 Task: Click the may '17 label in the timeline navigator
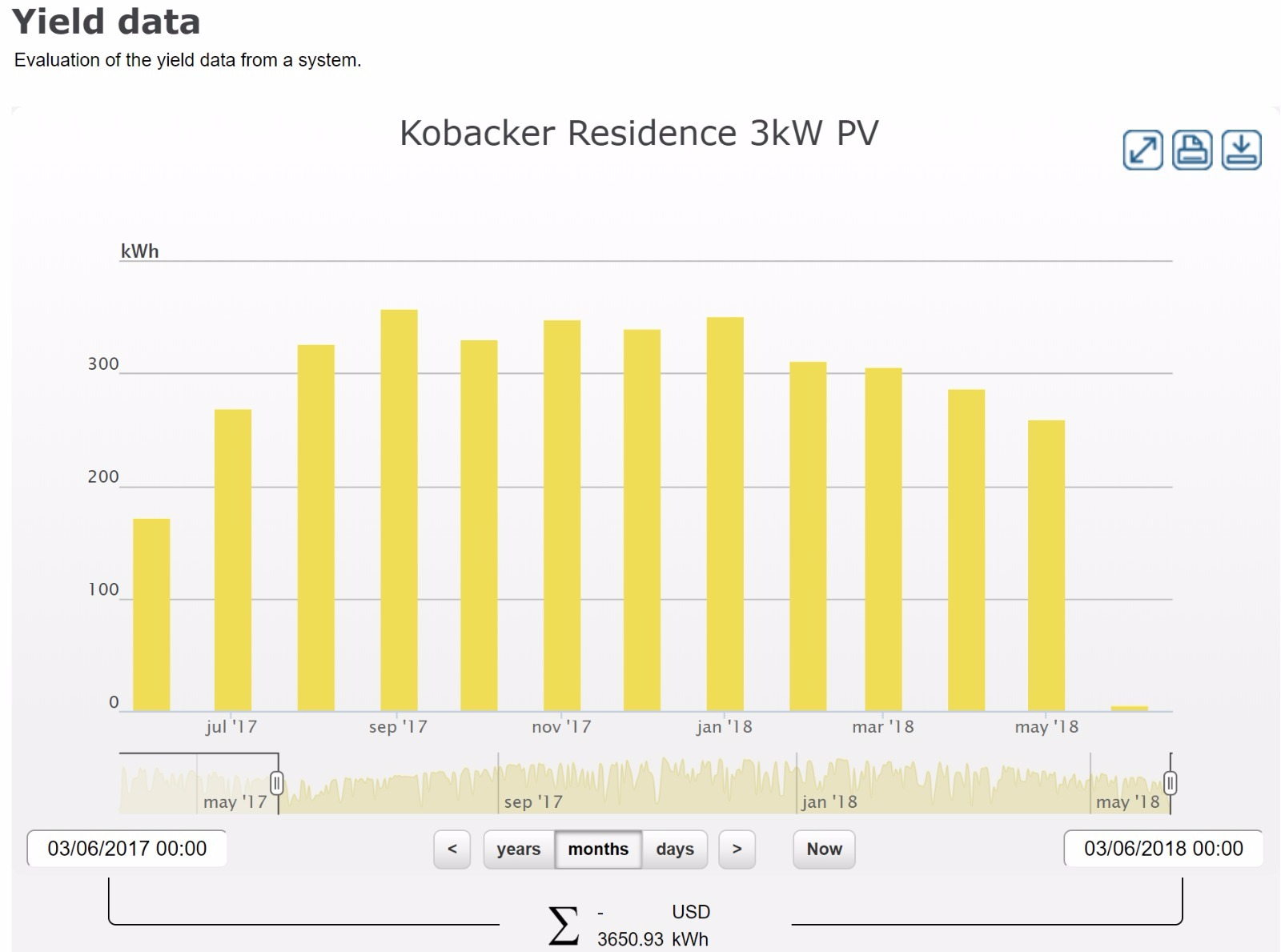[x=233, y=802]
